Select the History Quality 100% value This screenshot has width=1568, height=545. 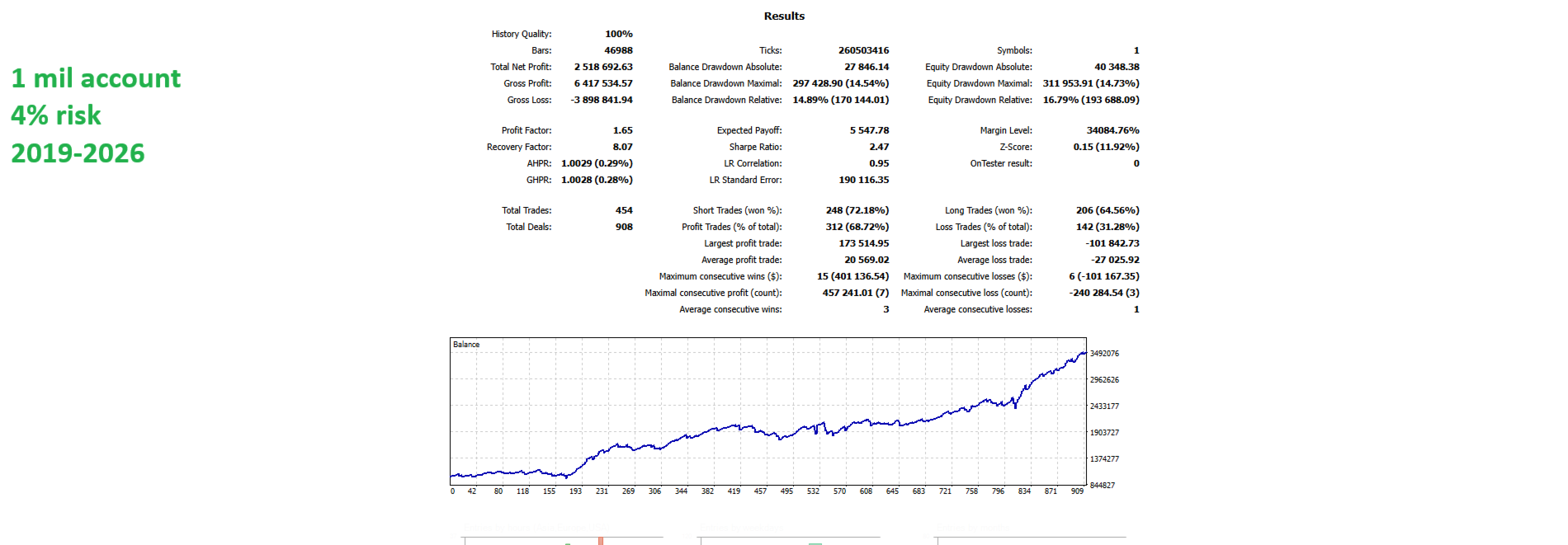(619, 34)
